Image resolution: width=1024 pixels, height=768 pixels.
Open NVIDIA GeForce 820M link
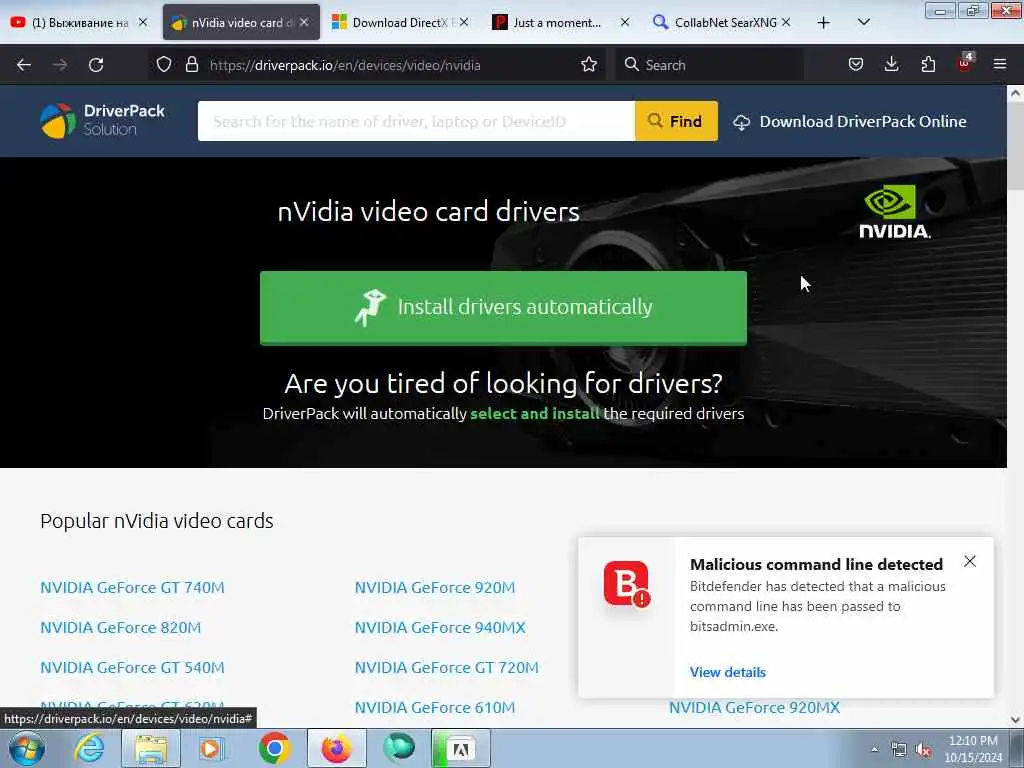point(121,628)
